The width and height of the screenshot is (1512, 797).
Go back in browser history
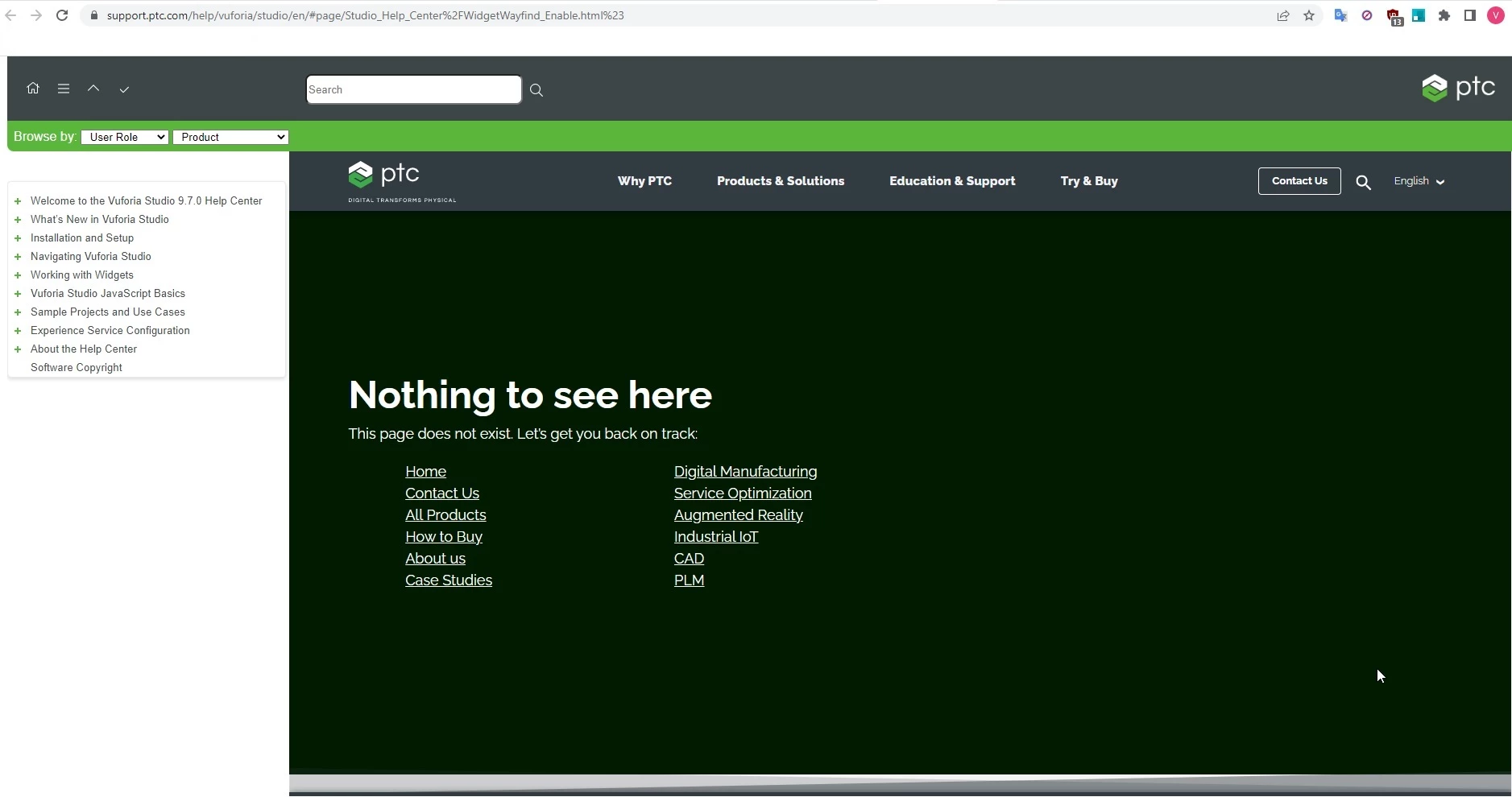point(11,15)
